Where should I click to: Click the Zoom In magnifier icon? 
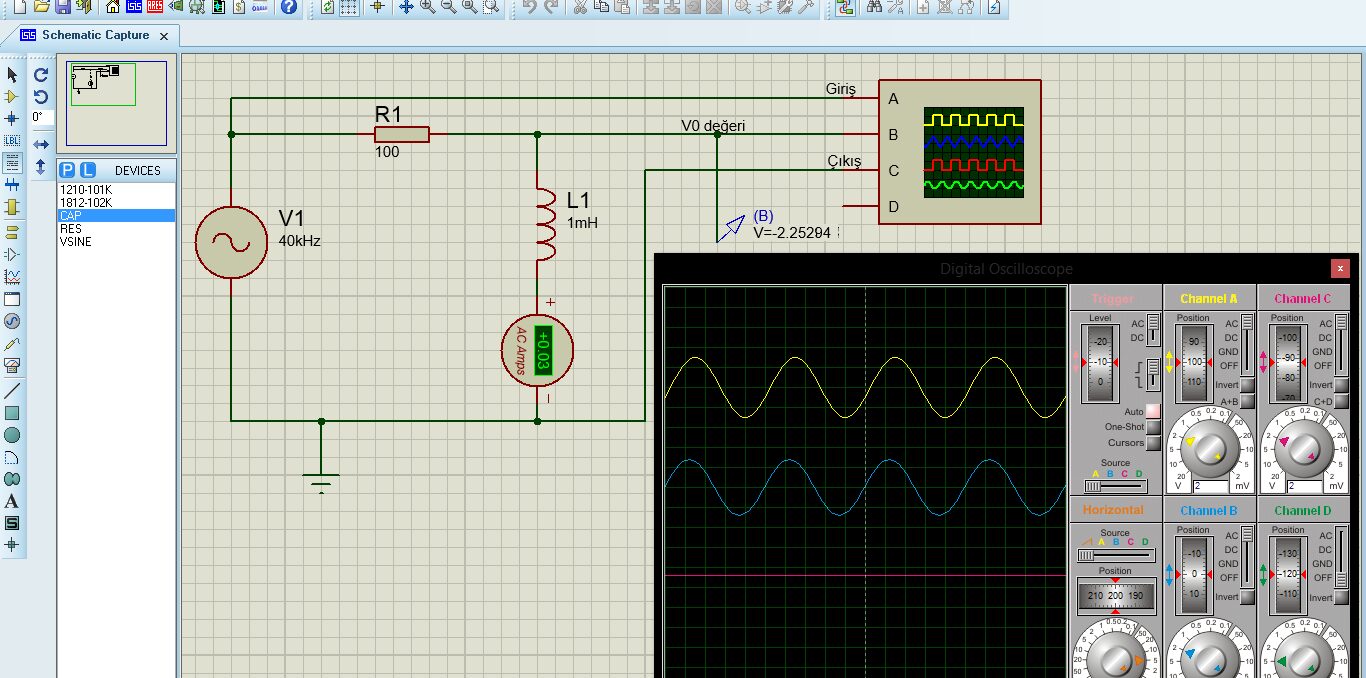pos(428,7)
